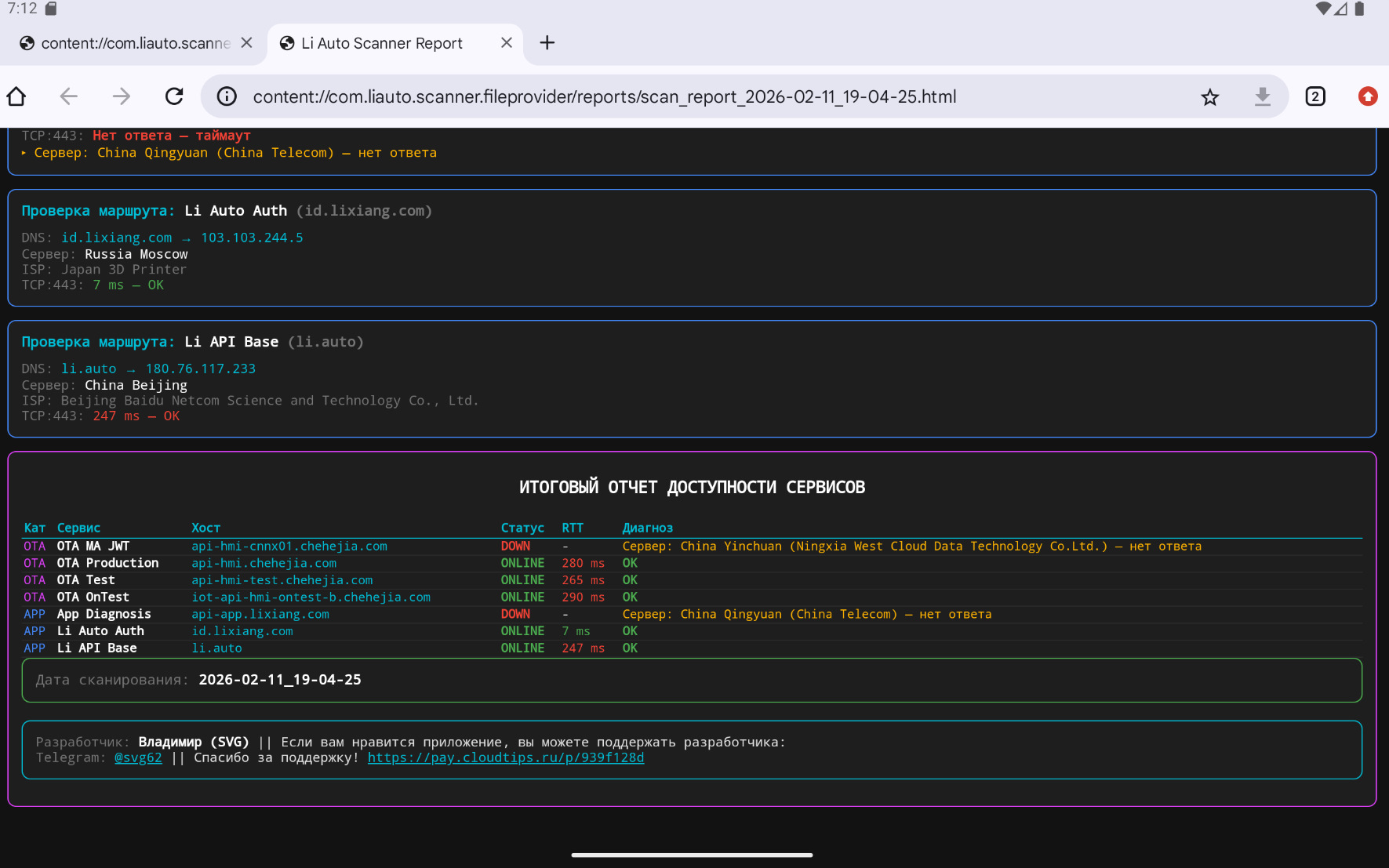The image size is (1389, 868).
Task: Reload the scan report page
Action: point(174,96)
